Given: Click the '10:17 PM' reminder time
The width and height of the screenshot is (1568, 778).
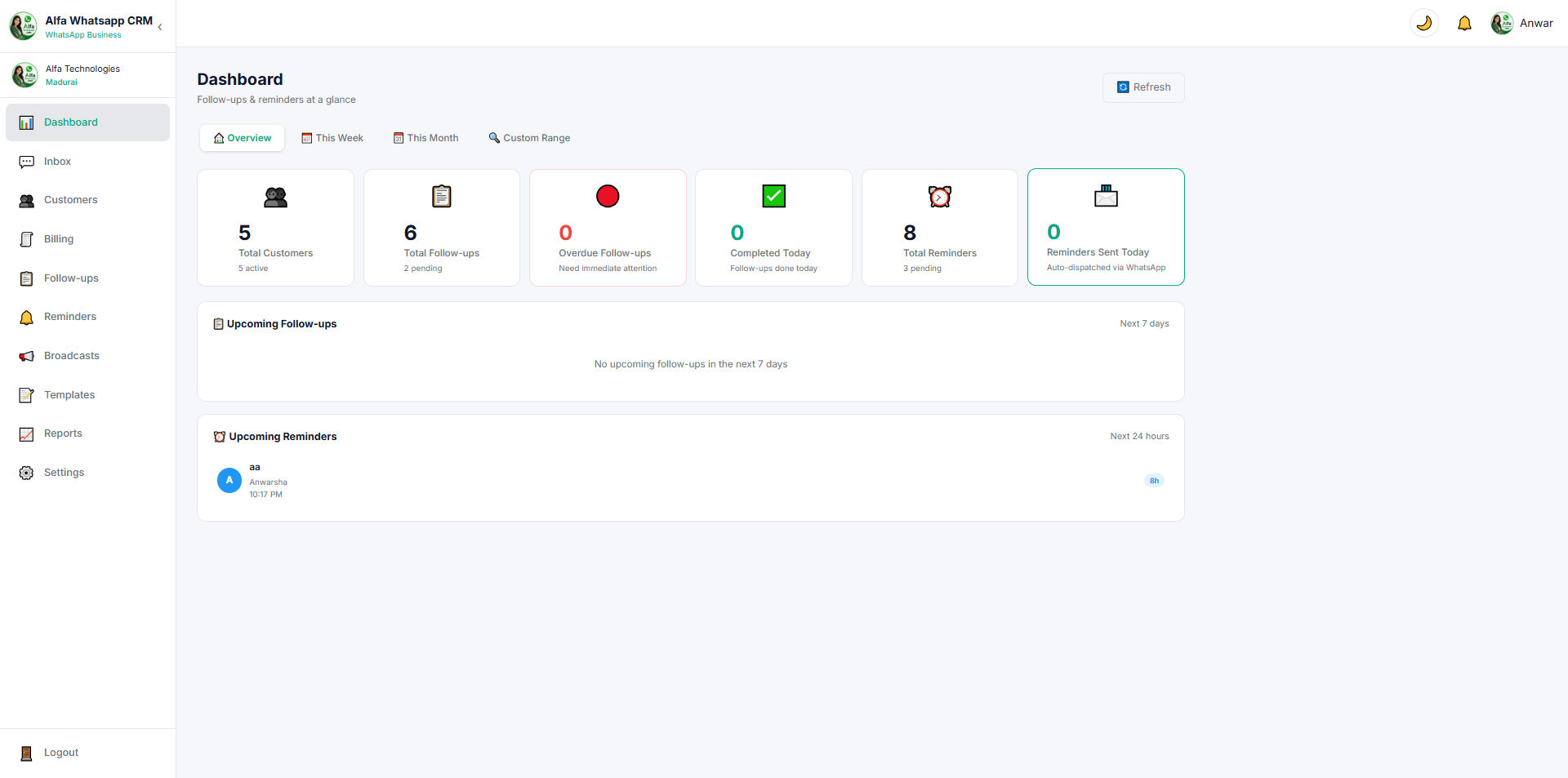Looking at the screenshot, I should (265, 495).
